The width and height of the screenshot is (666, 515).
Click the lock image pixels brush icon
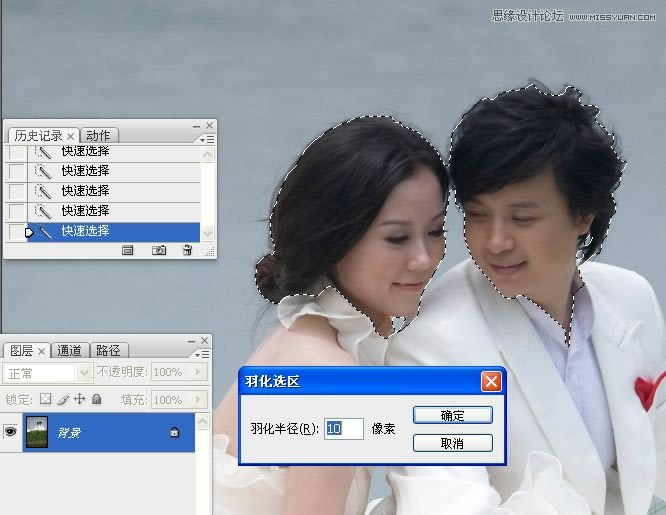(62, 399)
